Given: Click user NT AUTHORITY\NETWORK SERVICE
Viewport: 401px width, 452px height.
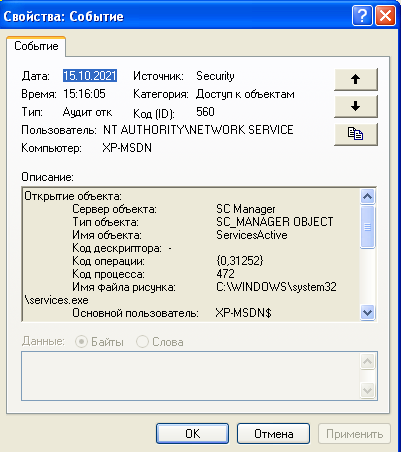Looking at the screenshot, I should [x=198, y=130].
